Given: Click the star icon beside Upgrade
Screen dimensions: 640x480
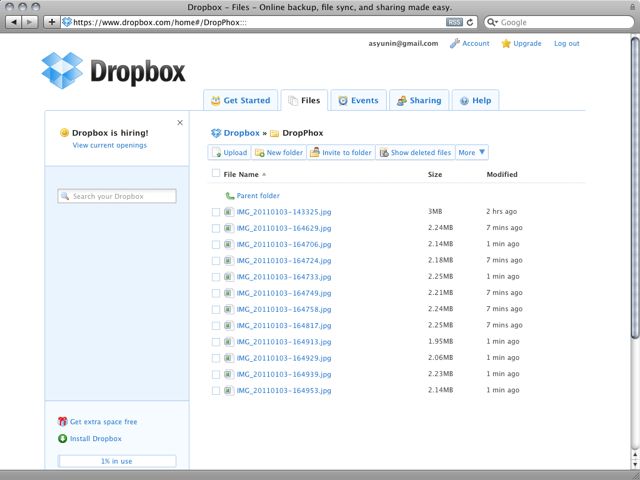Looking at the screenshot, I should tap(506, 43).
